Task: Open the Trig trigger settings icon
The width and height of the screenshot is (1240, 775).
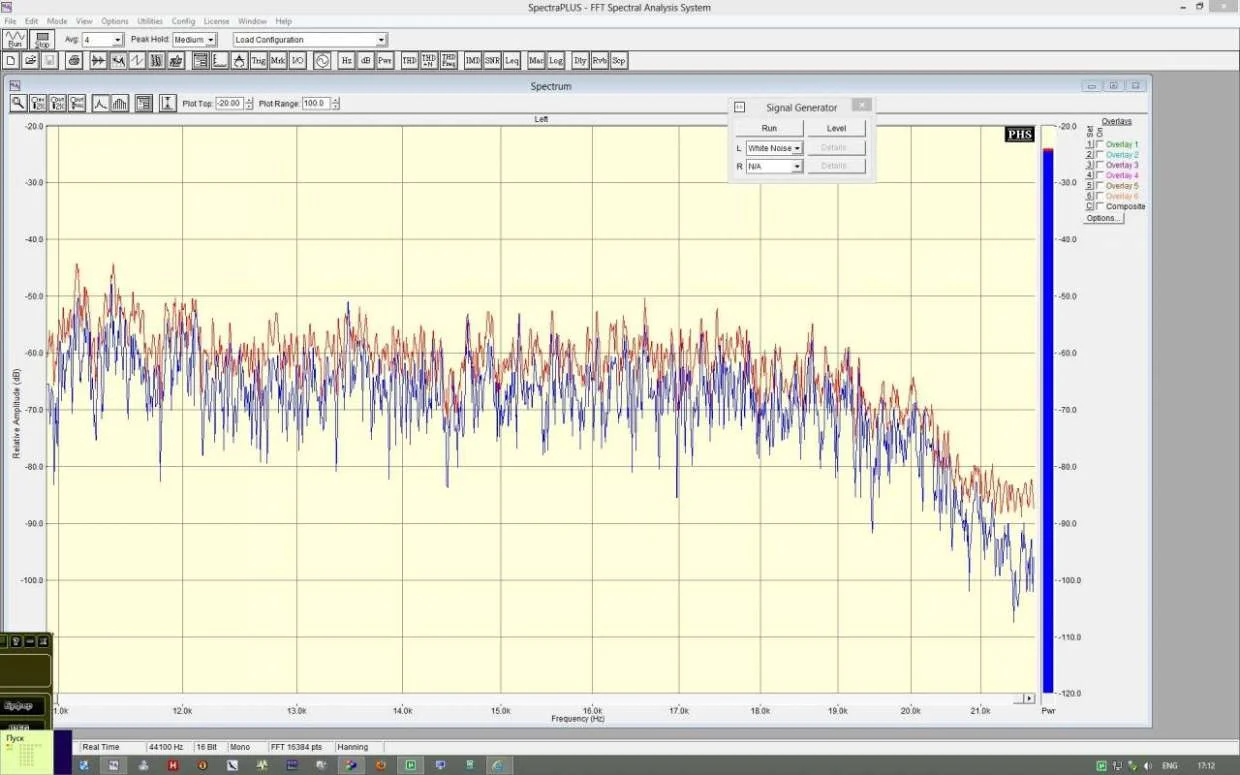Action: point(258,61)
